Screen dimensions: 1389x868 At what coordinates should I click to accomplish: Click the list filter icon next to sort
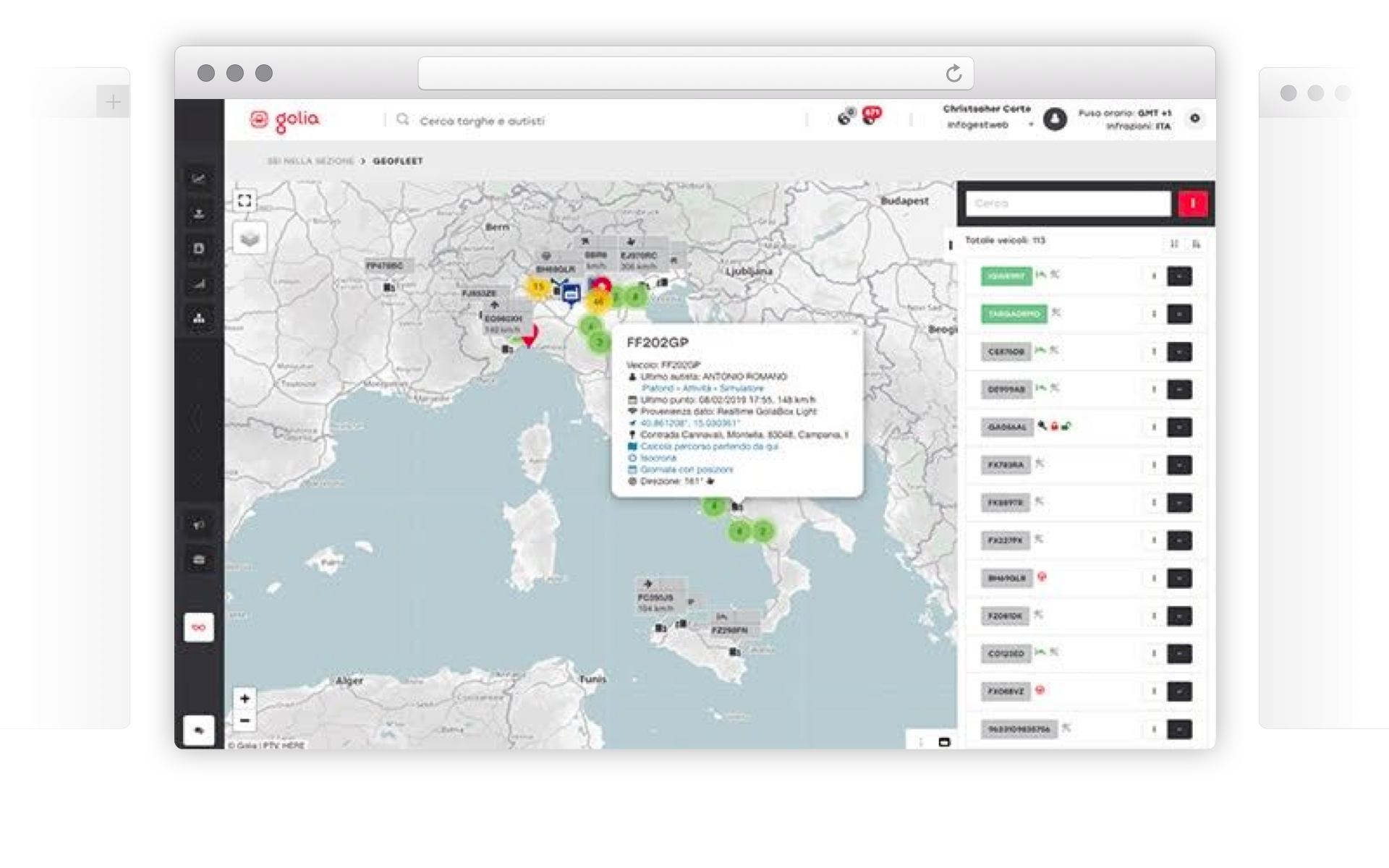(x=1196, y=244)
